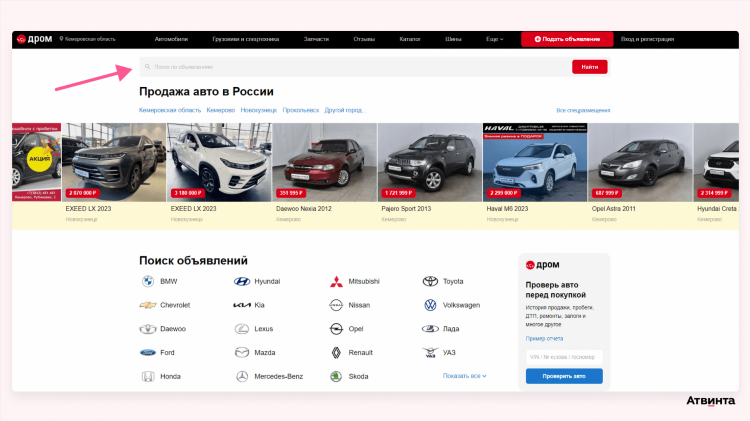
Task: Open the Акция promo banner
Action: point(37,162)
